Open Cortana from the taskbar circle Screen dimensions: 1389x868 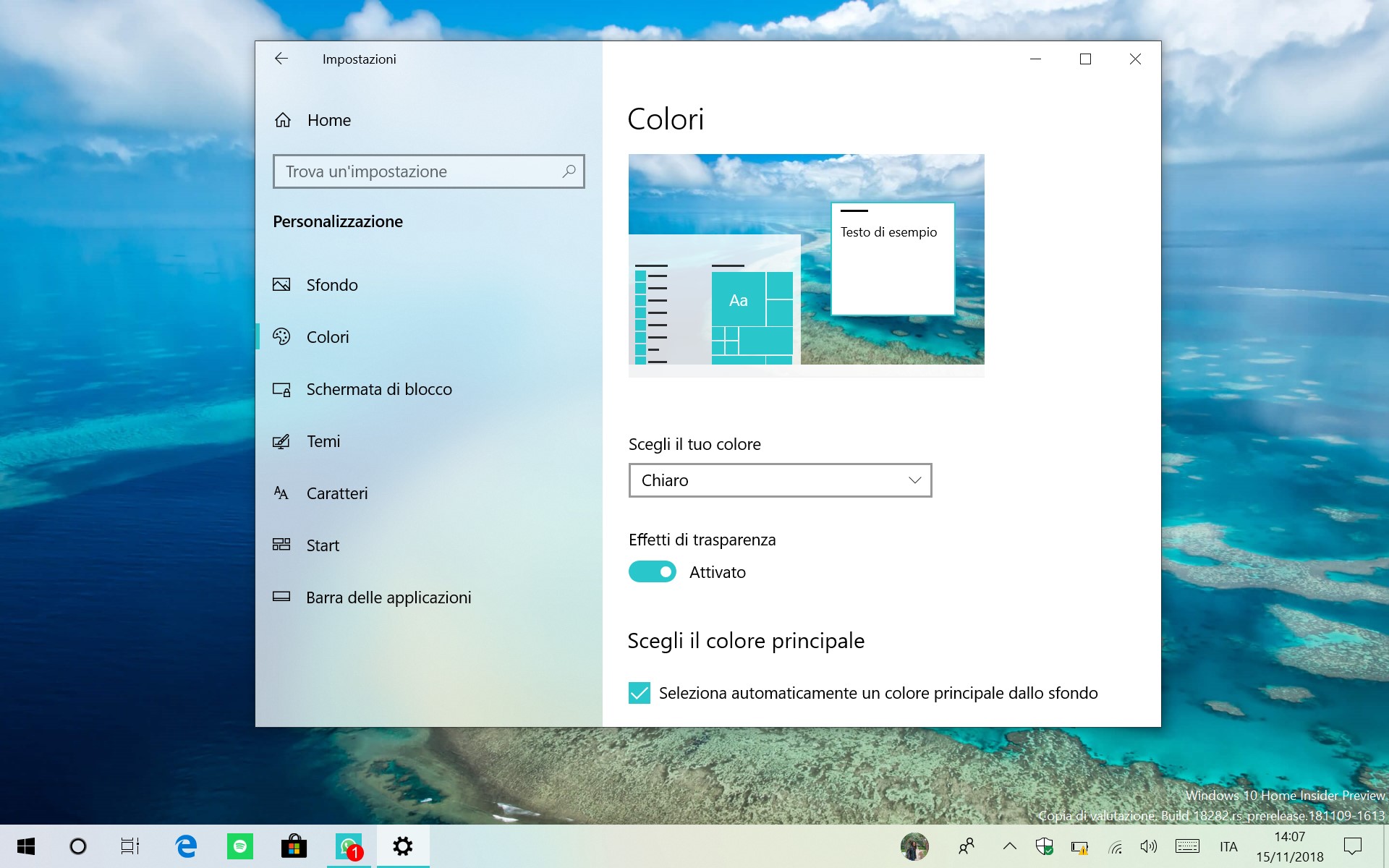[78, 846]
